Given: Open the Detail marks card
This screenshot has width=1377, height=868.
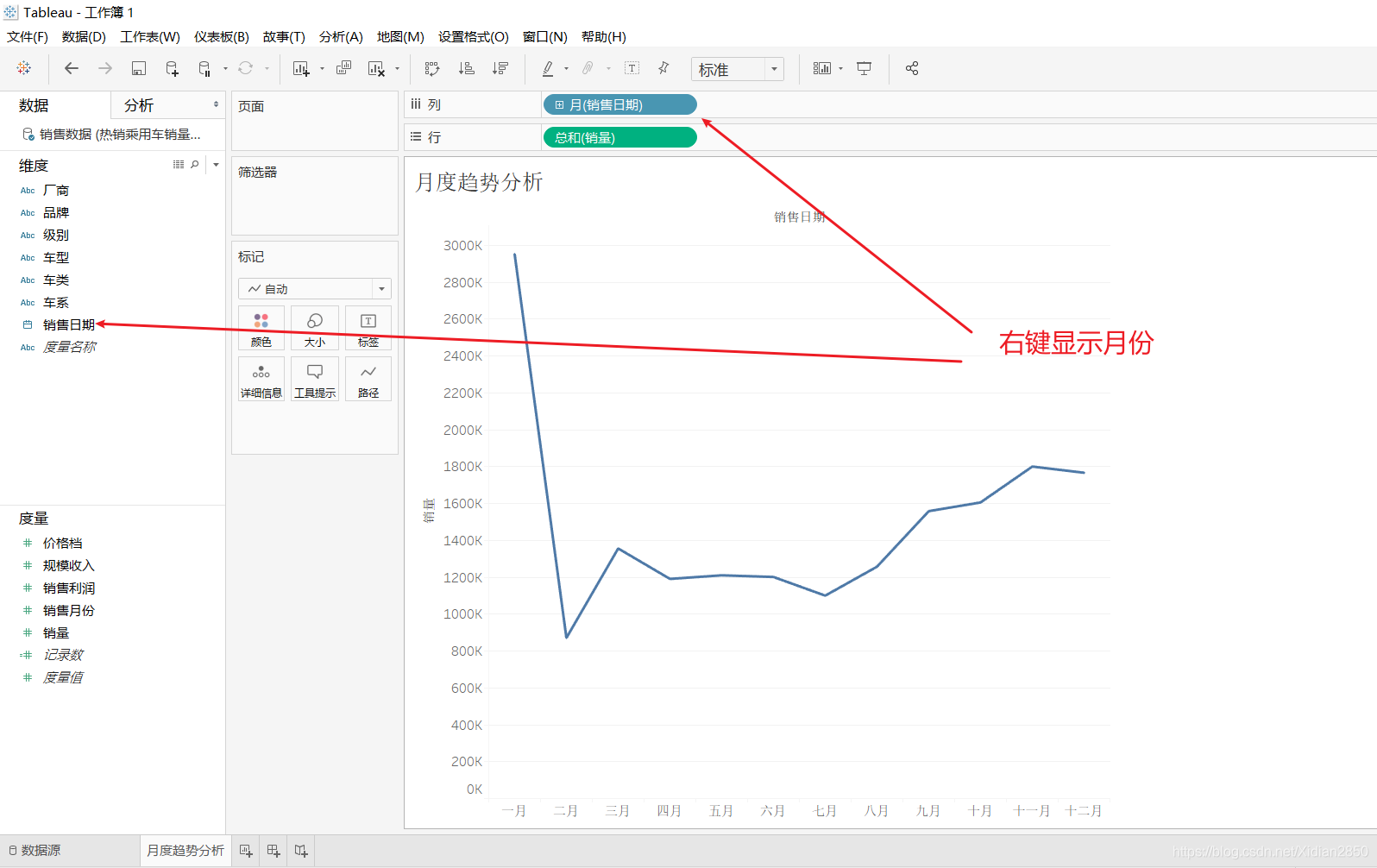Looking at the screenshot, I should 261,379.
